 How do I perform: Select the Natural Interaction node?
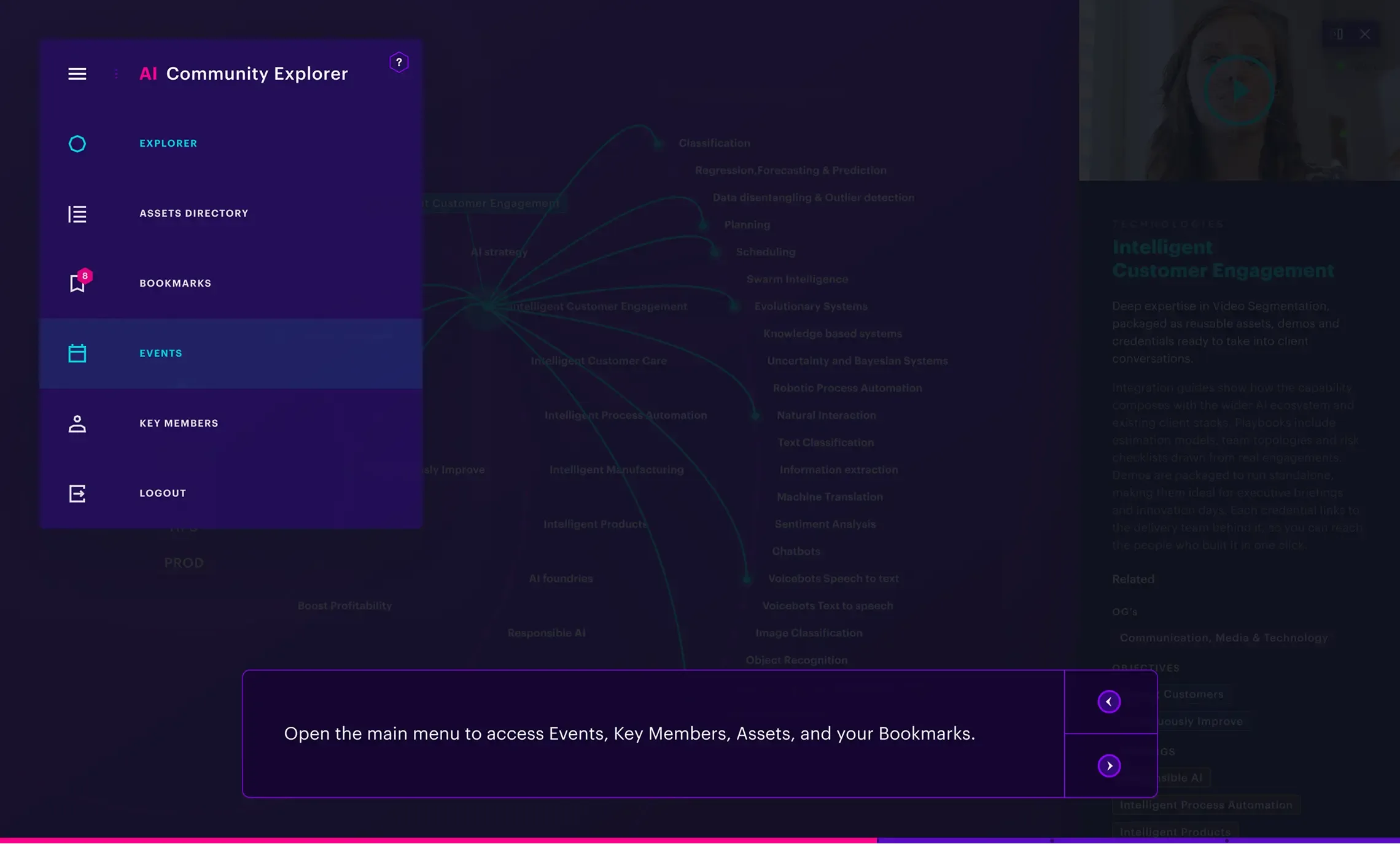click(x=826, y=415)
